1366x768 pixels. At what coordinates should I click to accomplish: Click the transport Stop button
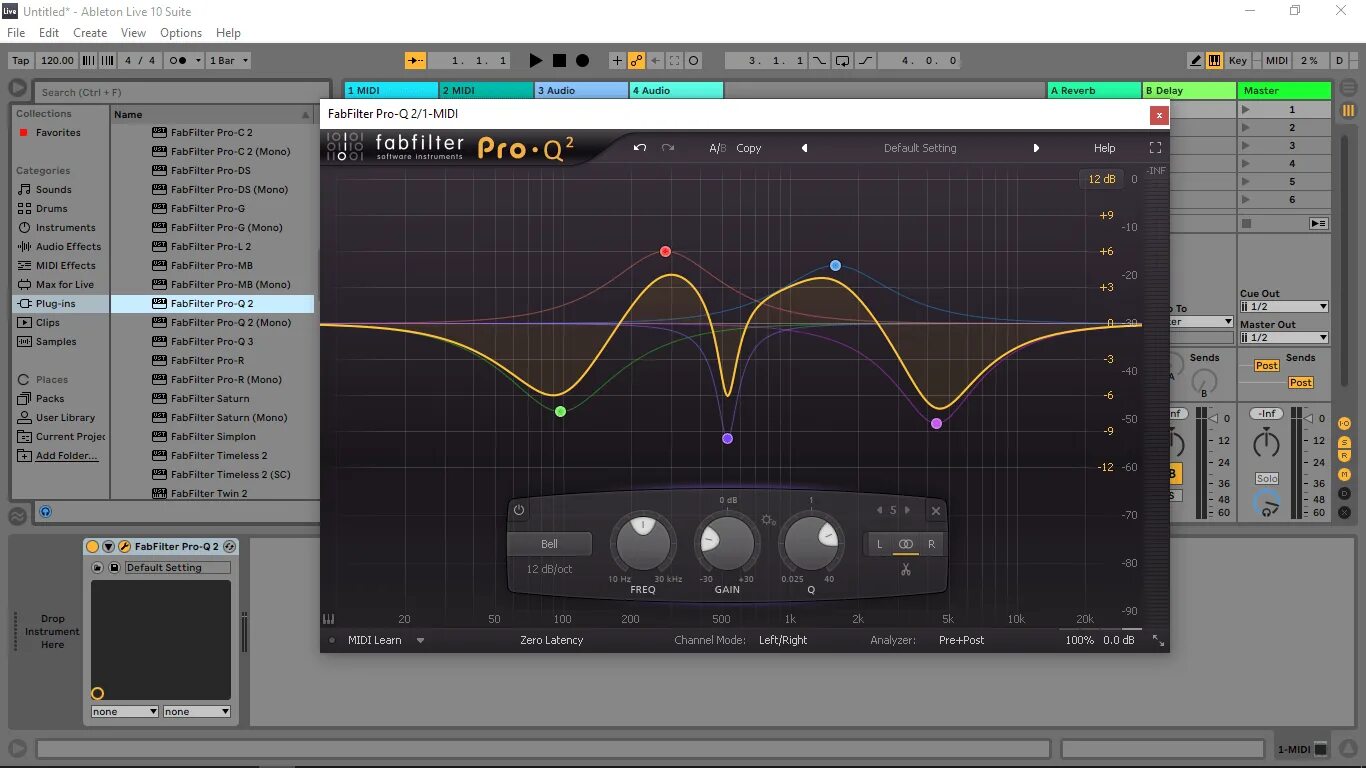(x=559, y=60)
